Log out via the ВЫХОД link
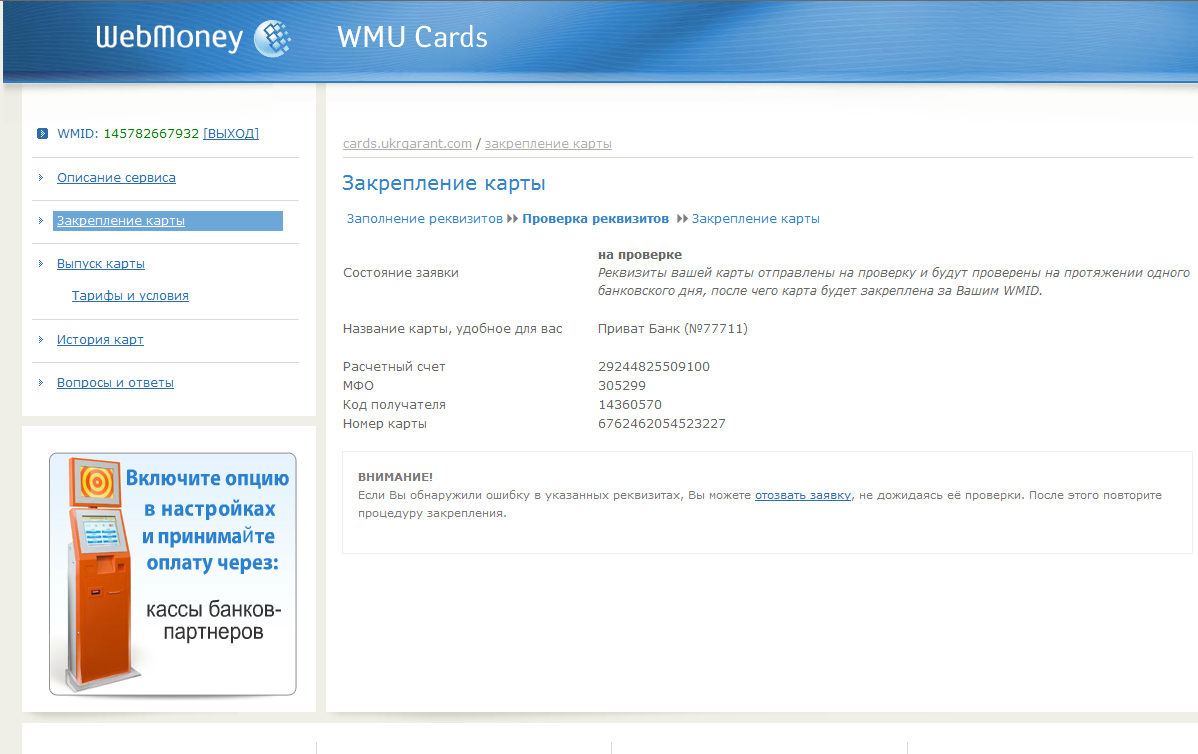 (231, 134)
